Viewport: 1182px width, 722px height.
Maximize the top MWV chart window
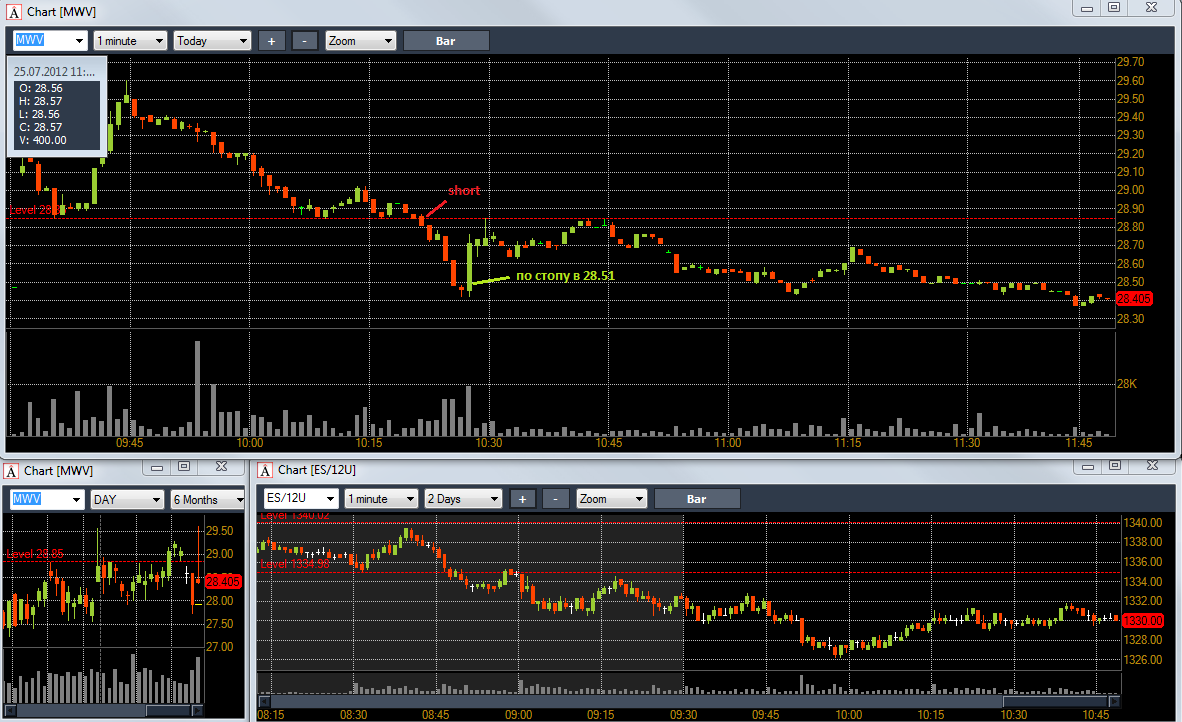click(1114, 7)
